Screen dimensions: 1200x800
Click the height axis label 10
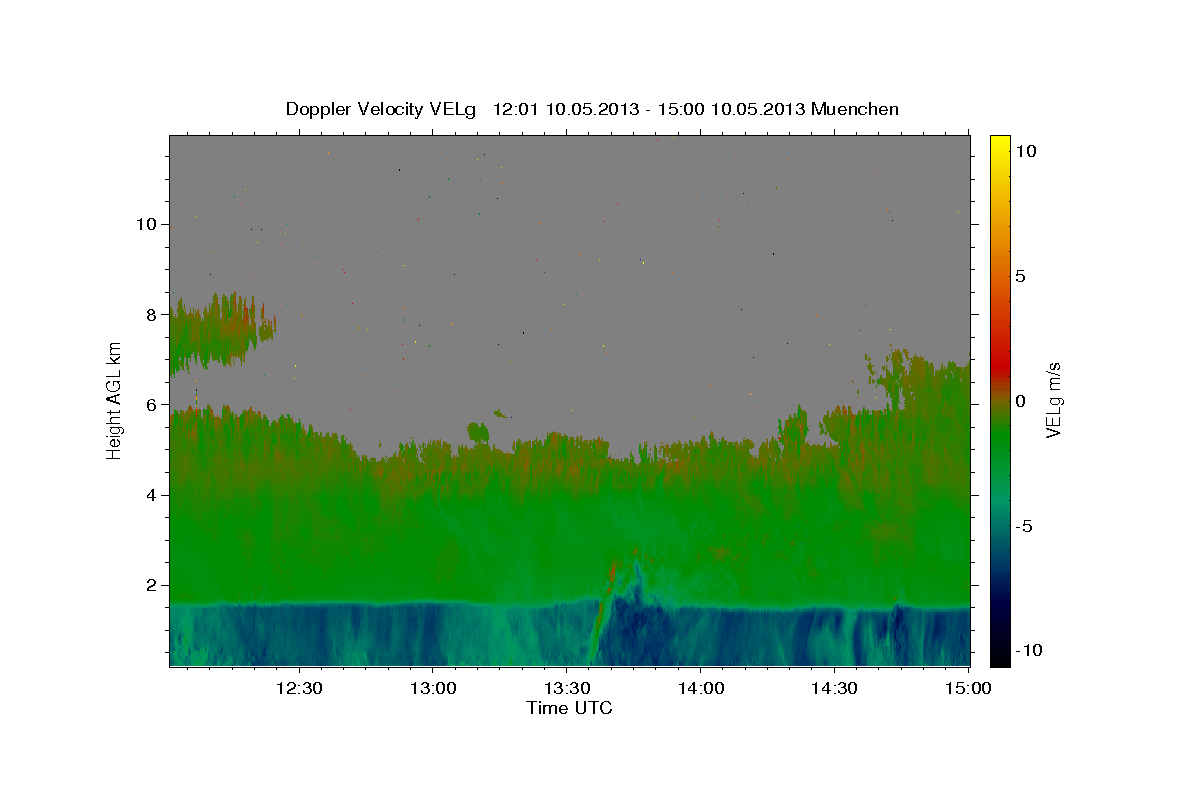click(148, 223)
